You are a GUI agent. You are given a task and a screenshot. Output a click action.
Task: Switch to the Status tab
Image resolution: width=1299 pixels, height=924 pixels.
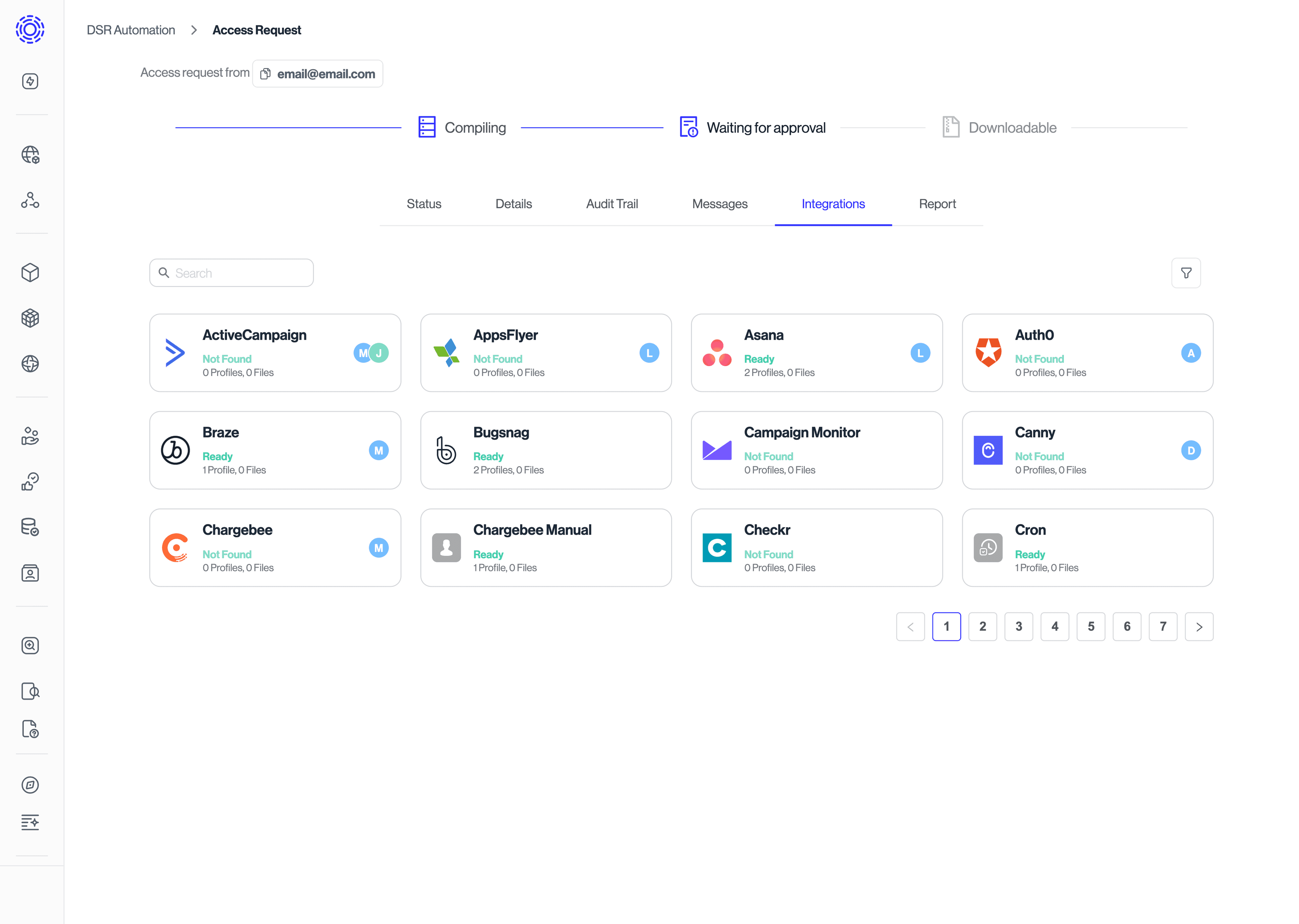[424, 204]
